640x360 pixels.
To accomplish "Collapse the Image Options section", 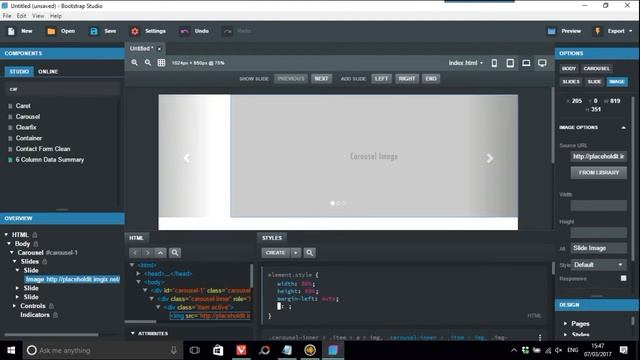I will [623, 128].
